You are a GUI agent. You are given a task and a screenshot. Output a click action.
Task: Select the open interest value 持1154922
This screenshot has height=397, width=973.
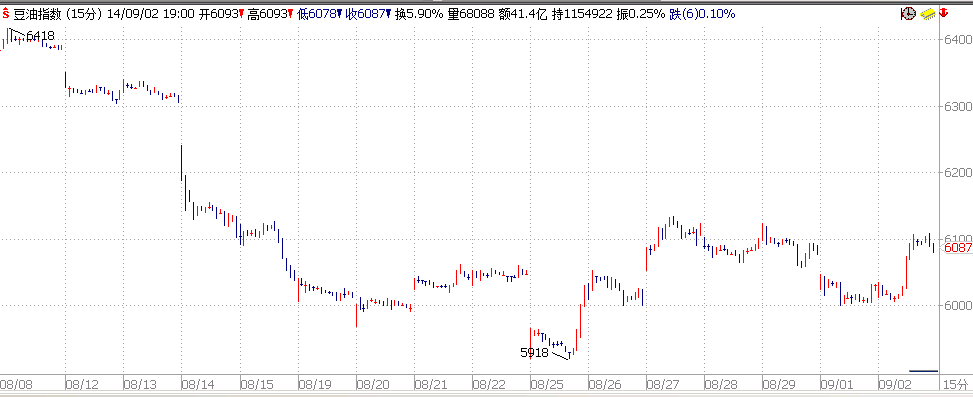point(581,14)
